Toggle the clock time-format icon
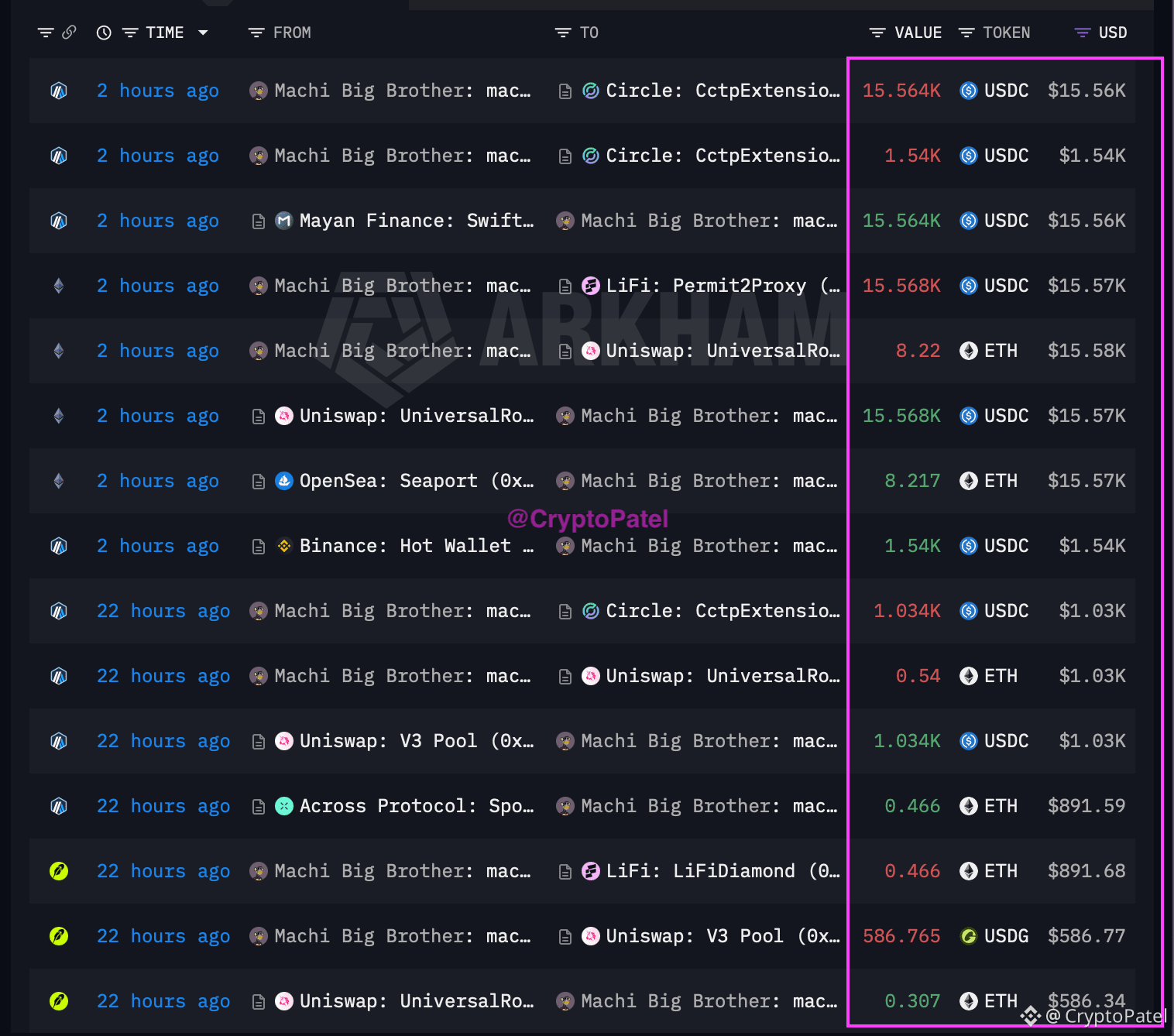Image resolution: width=1174 pixels, height=1036 pixels. point(104,33)
